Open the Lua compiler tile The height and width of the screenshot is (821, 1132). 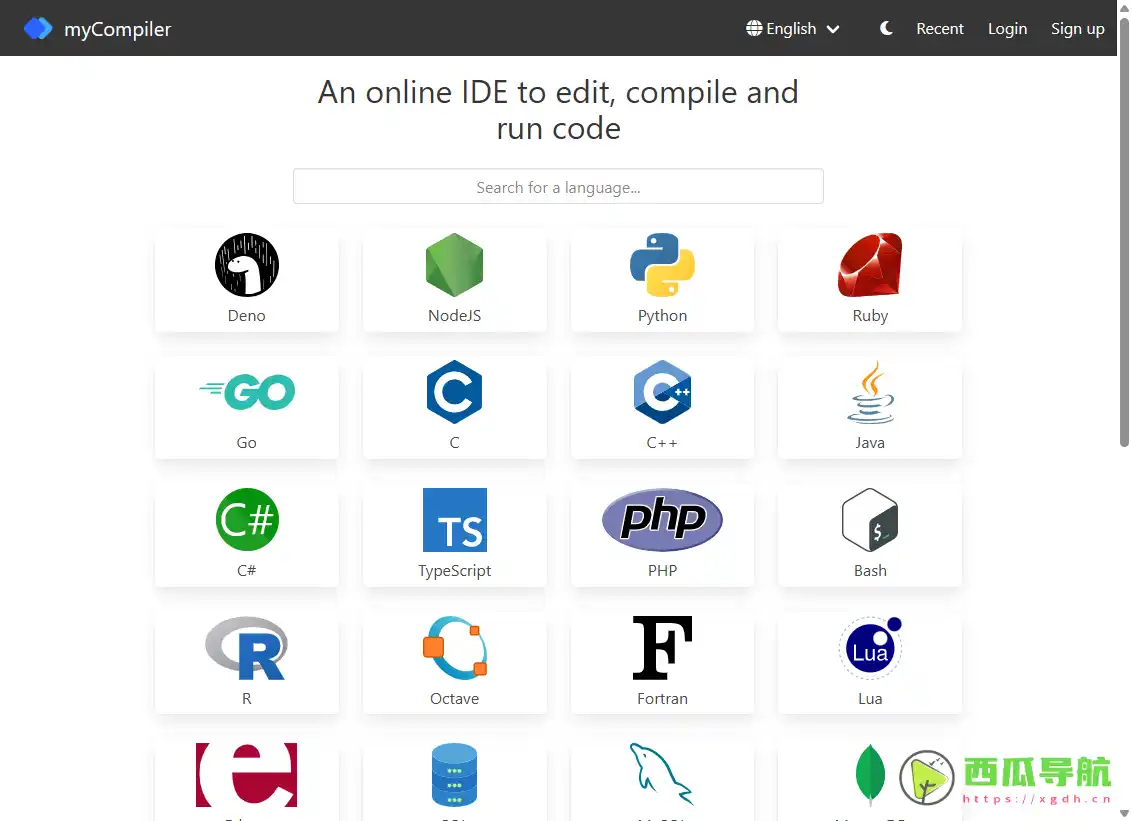click(869, 661)
